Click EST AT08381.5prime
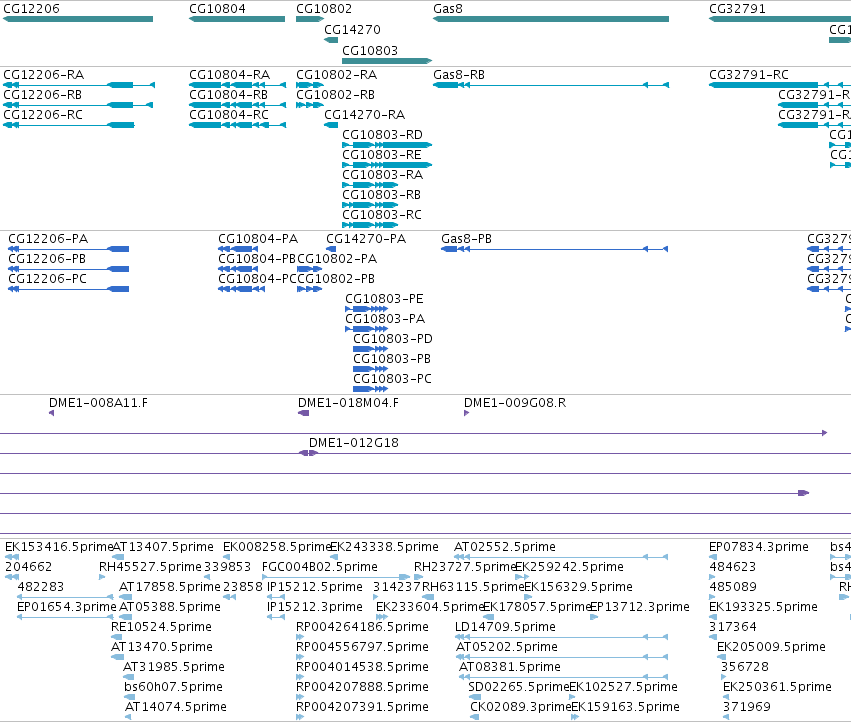 coord(564,677)
